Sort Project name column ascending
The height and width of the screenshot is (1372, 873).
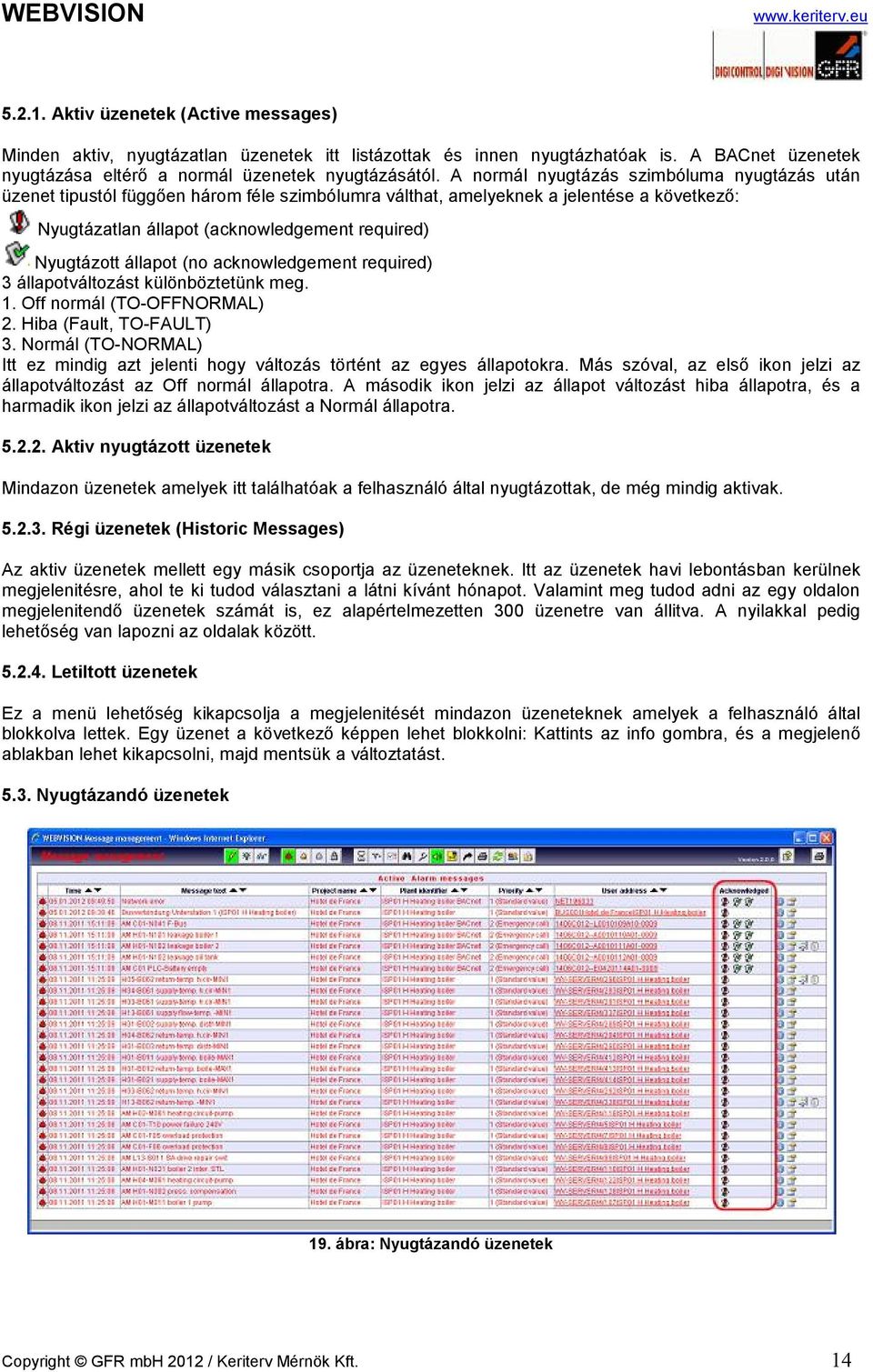pos(364,891)
